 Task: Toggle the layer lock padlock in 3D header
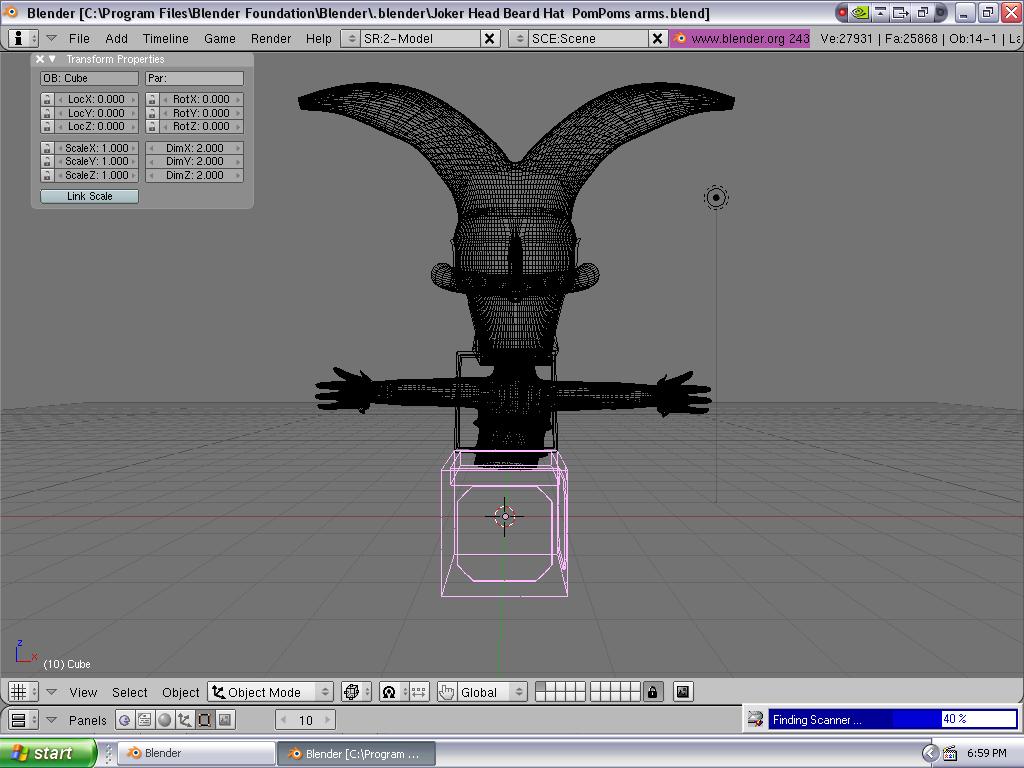(652, 692)
